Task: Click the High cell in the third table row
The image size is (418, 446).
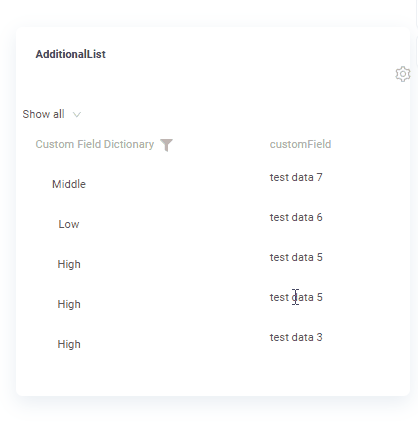Action: coord(69,264)
